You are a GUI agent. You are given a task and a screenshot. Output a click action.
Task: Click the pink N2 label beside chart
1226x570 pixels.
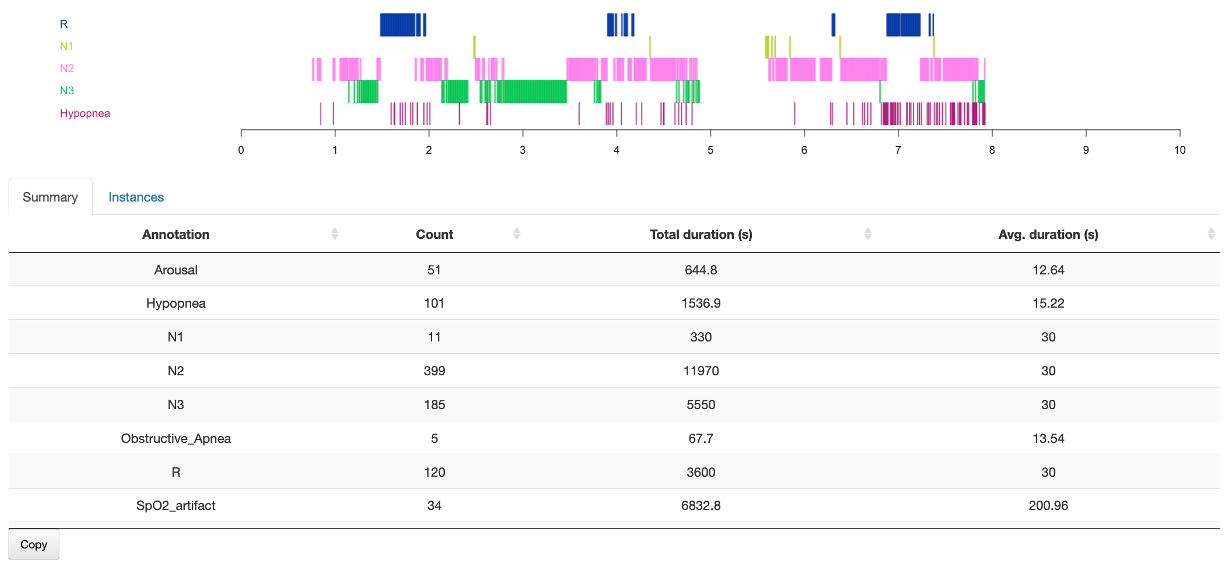click(x=67, y=68)
